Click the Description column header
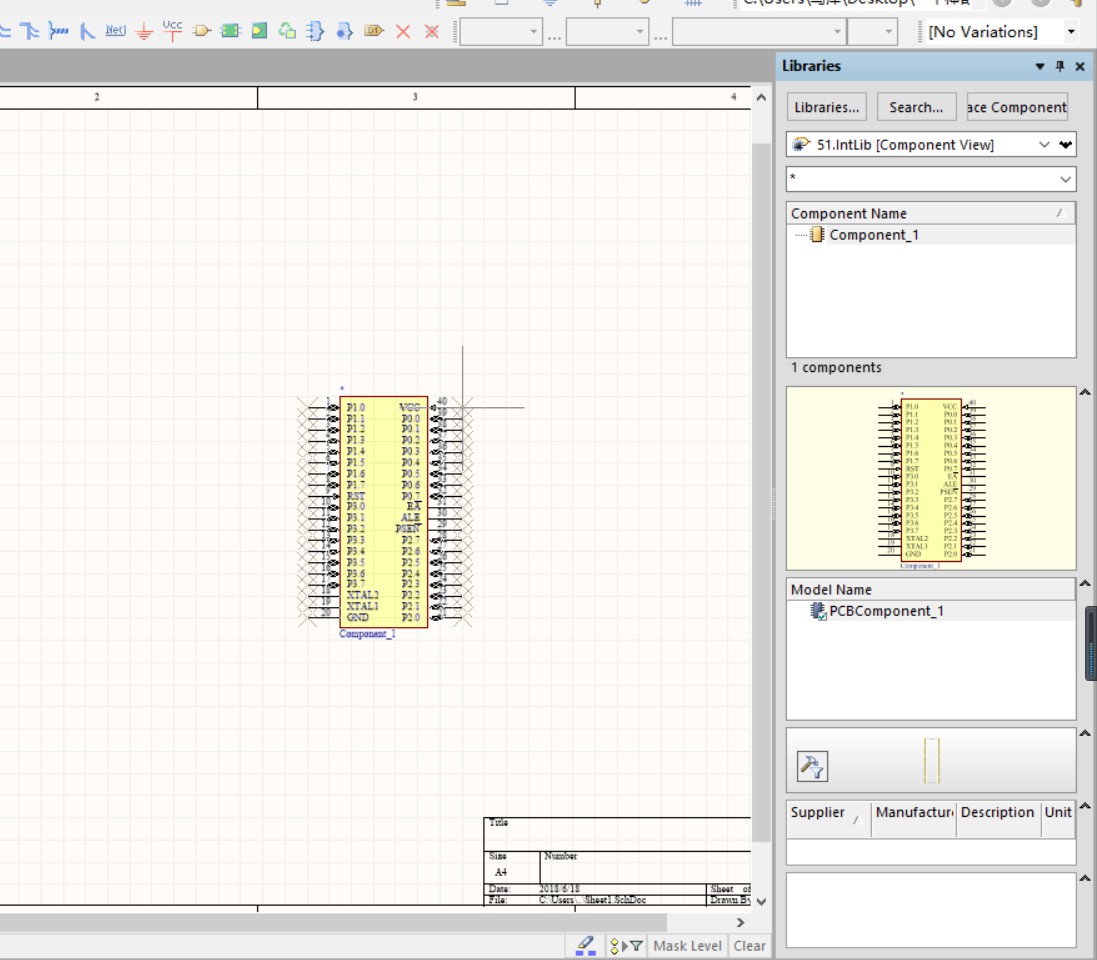 tap(998, 819)
